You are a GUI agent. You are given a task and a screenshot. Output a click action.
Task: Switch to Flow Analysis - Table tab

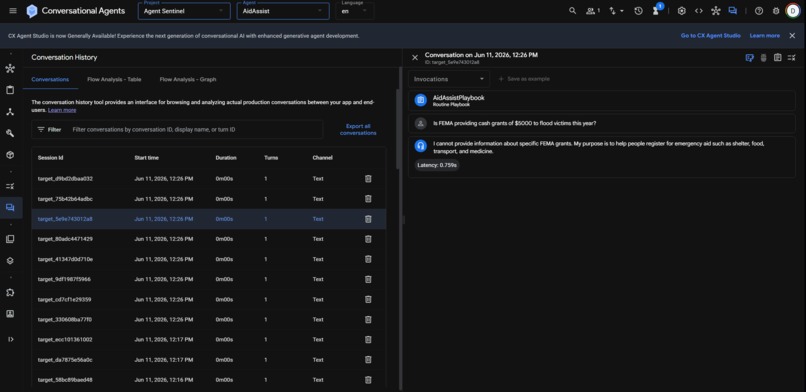click(x=114, y=80)
